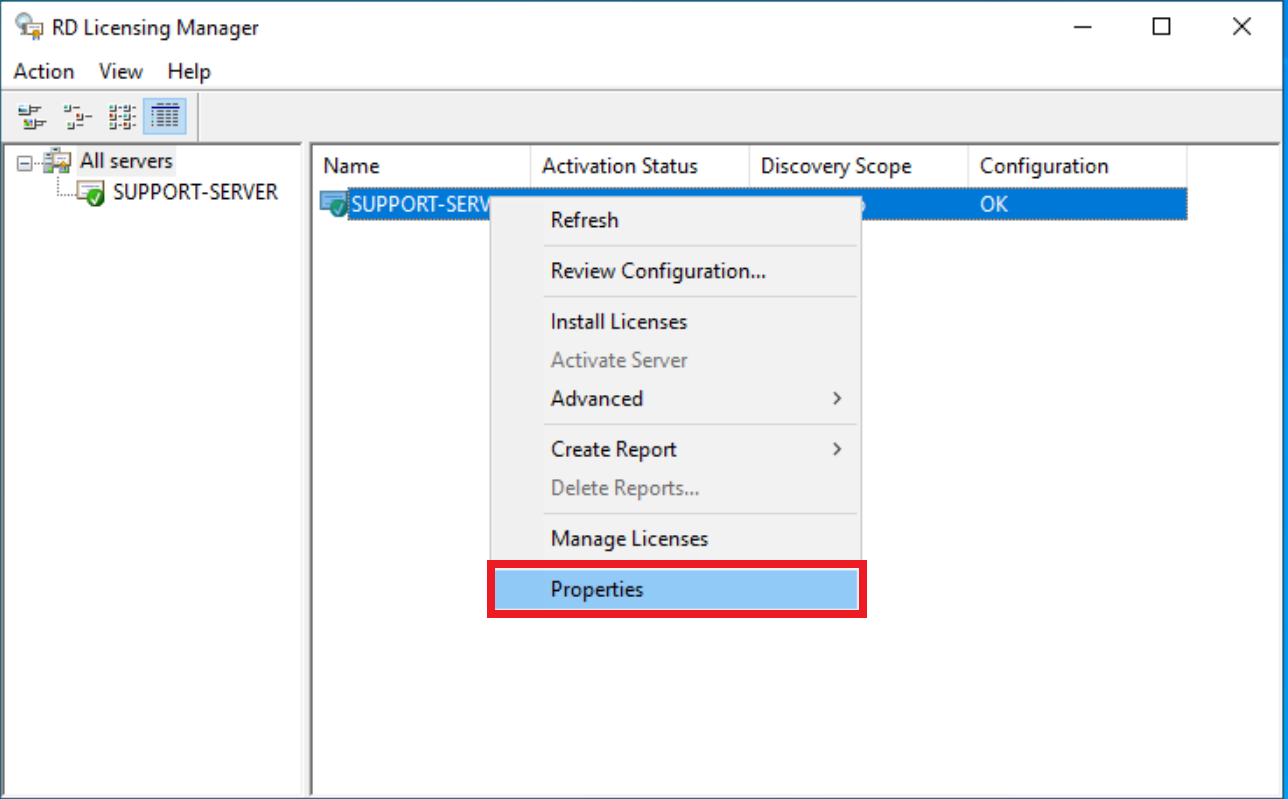Open Create Report in the context menu
Screen dimensions: 1288x799
pyautogui.click(x=676, y=449)
